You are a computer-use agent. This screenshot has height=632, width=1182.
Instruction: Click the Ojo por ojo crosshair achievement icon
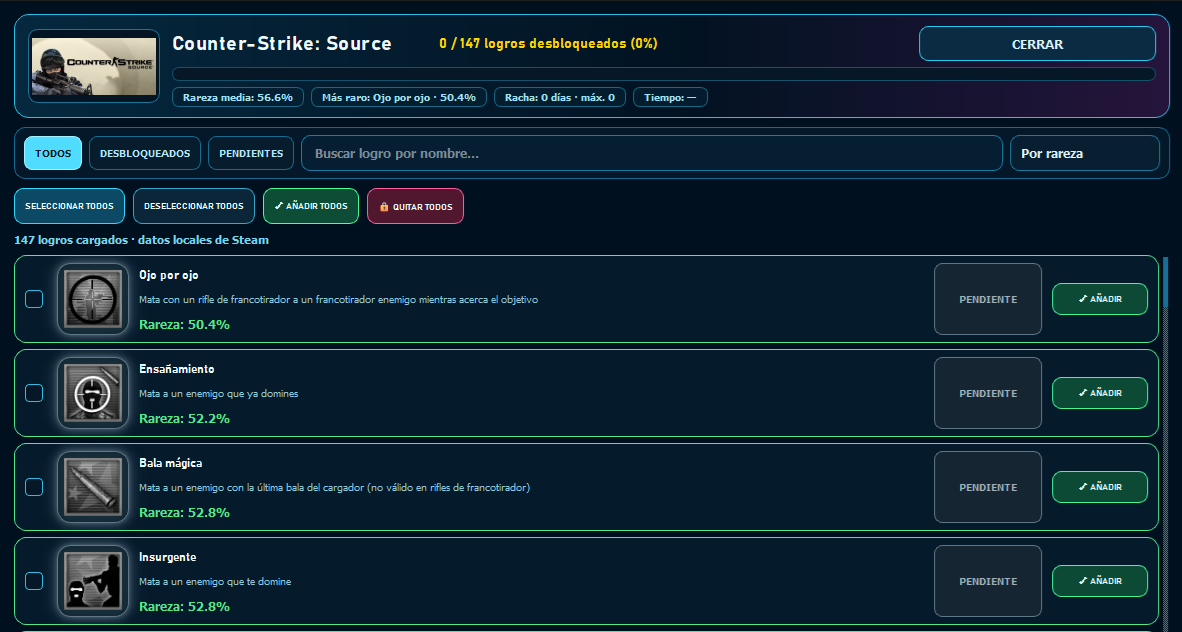93,299
